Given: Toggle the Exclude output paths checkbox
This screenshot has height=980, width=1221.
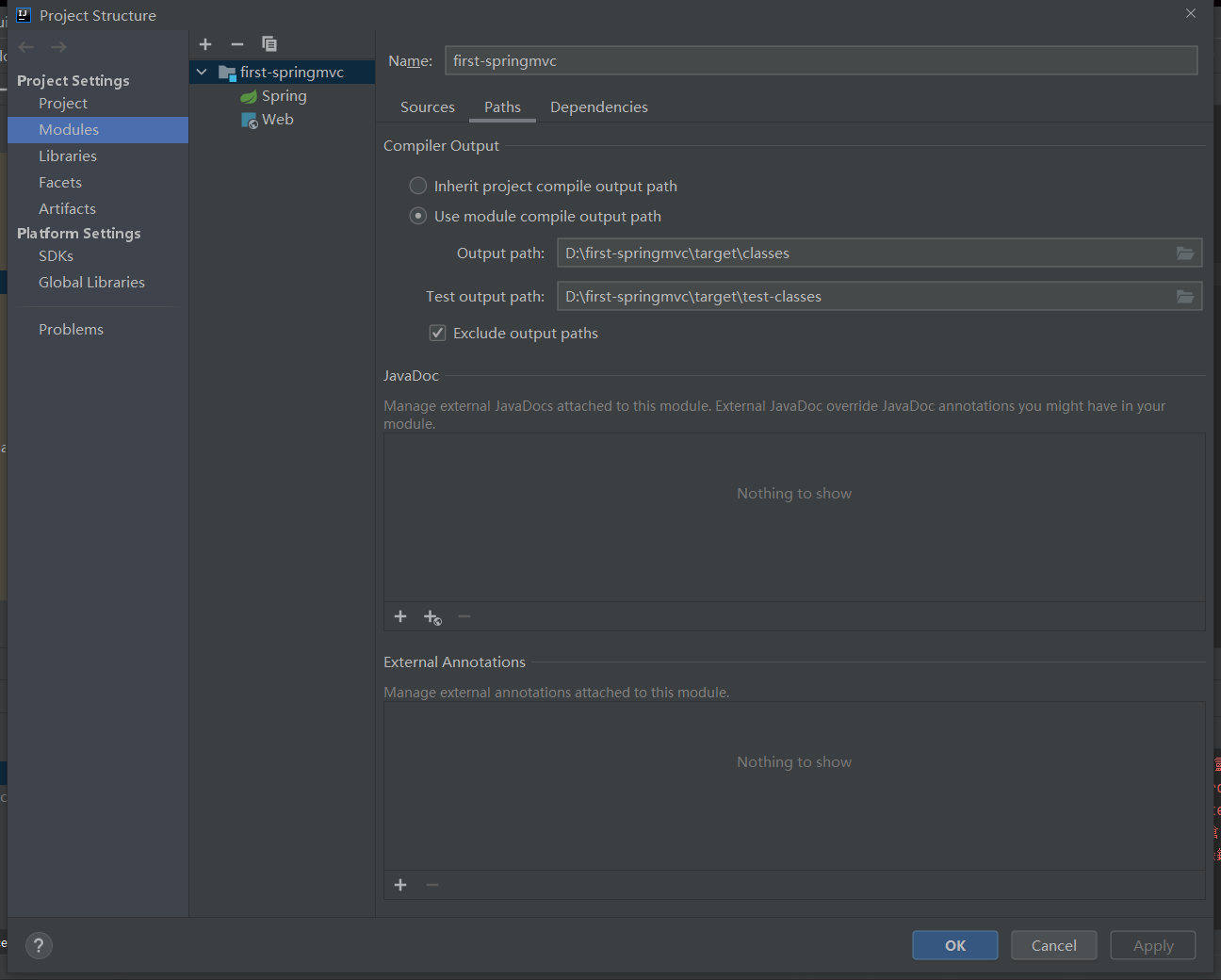Looking at the screenshot, I should point(437,333).
